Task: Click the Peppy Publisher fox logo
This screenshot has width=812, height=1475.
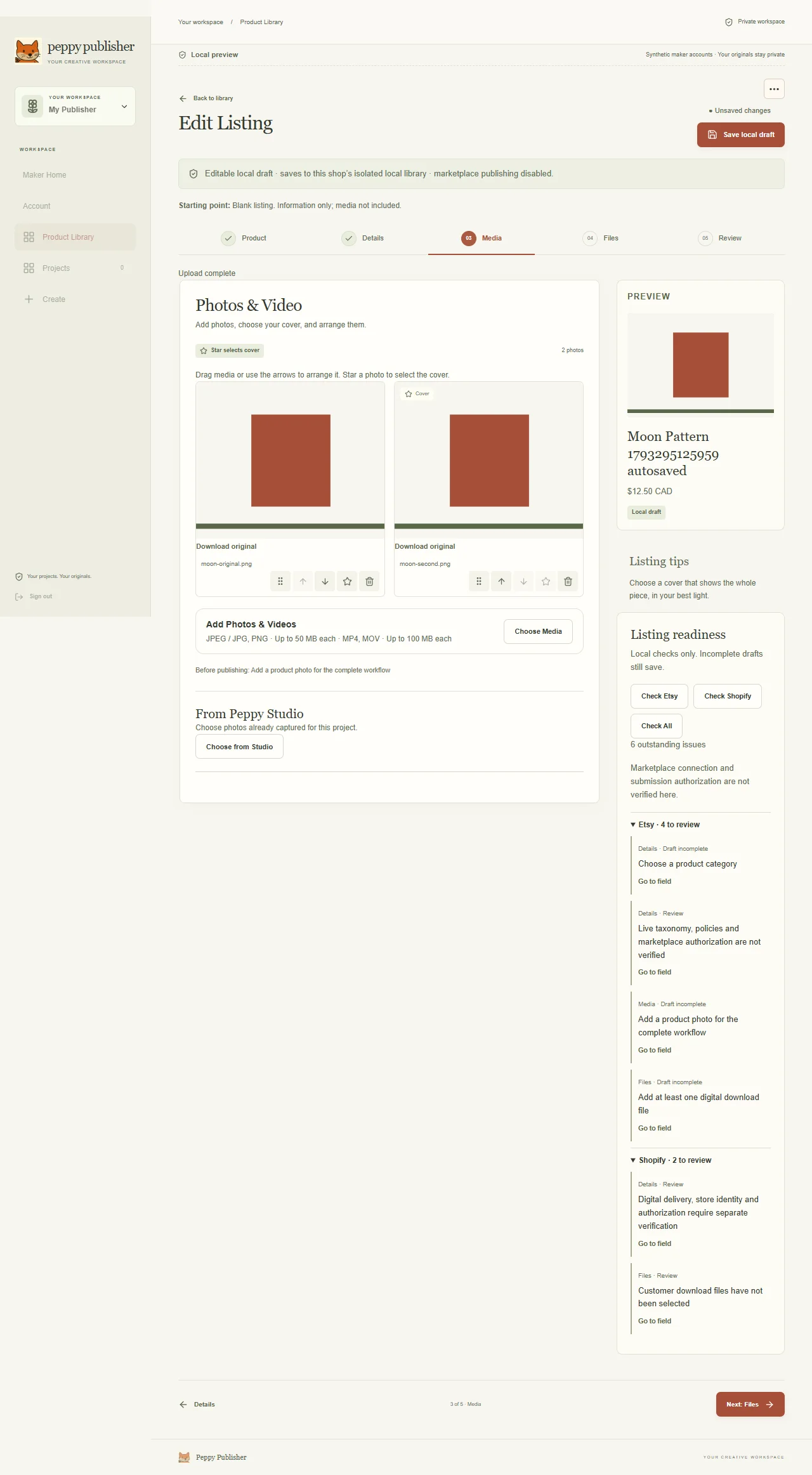Action: point(28,51)
